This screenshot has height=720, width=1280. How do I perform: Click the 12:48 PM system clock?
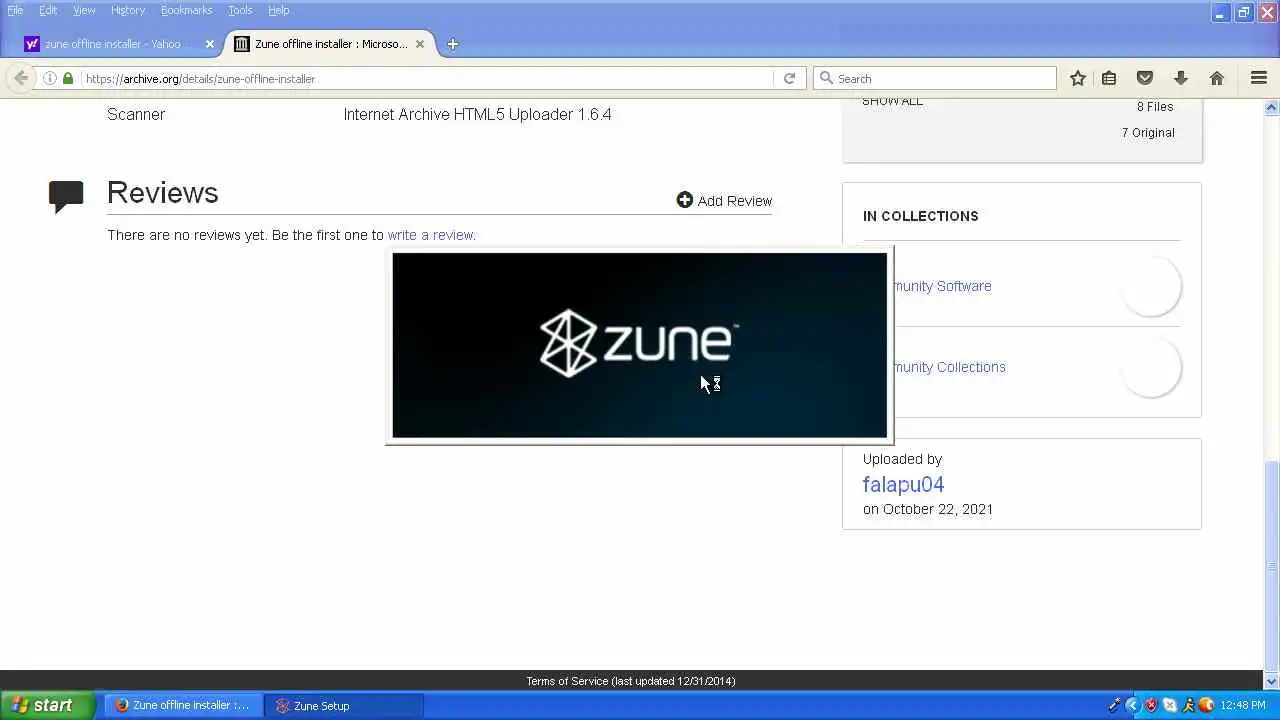click(1243, 705)
